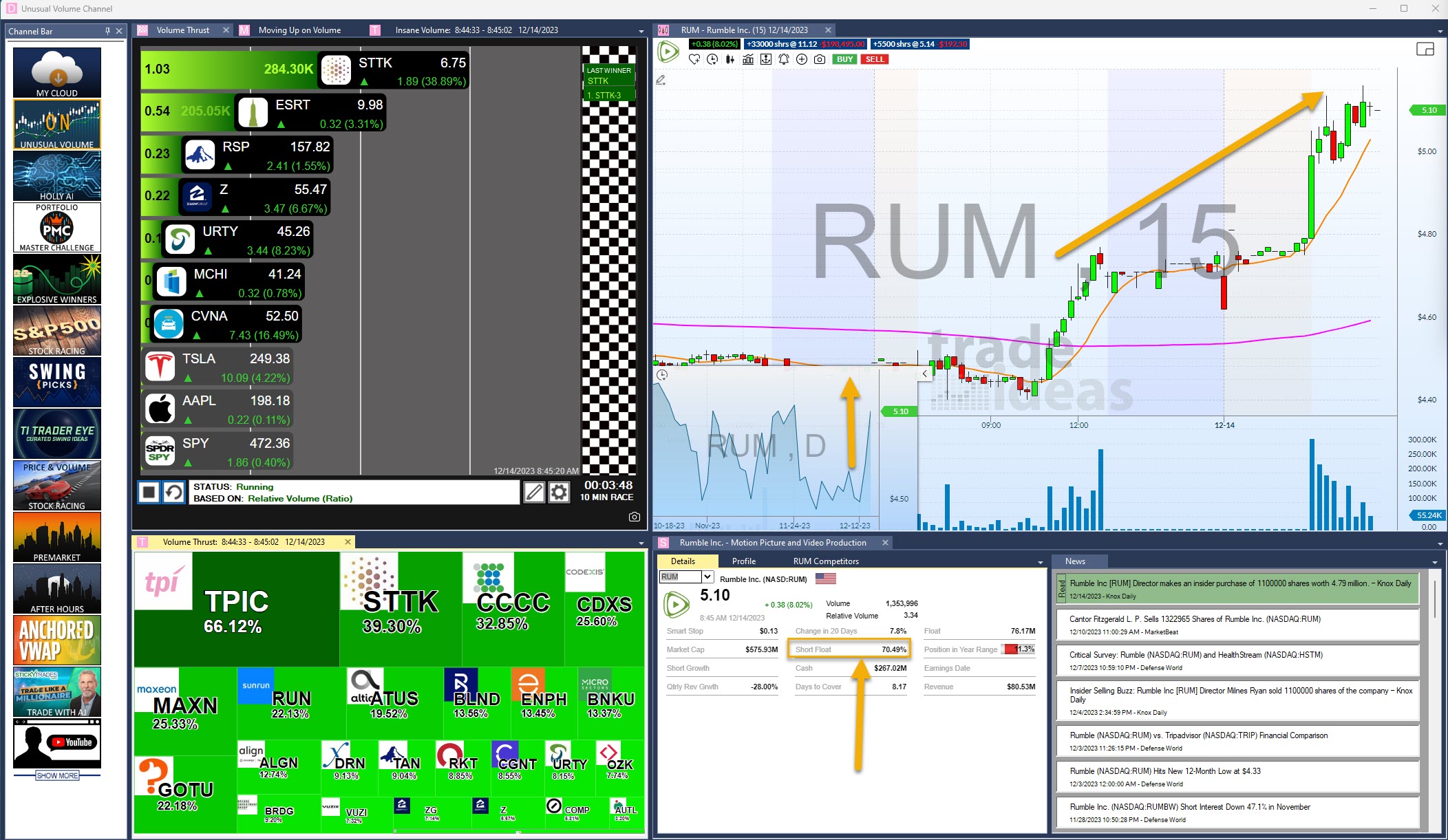Click the mini chart clock icon
Image resolution: width=1448 pixels, height=840 pixels.
(662, 375)
